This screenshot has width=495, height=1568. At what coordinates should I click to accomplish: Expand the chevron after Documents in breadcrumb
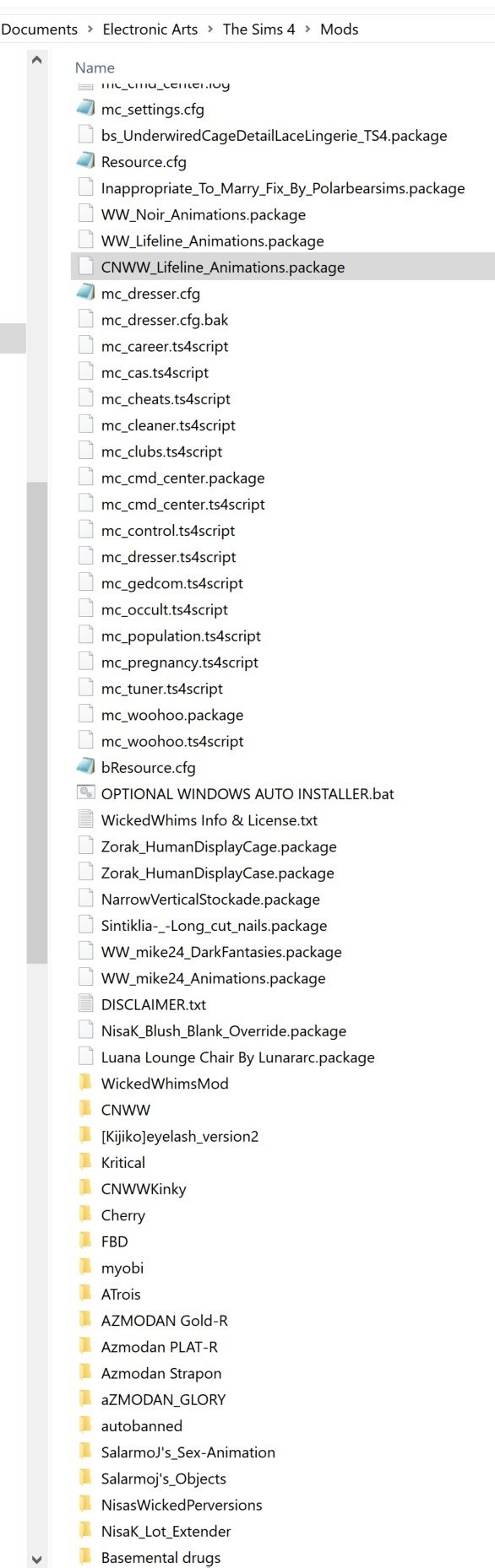click(x=90, y=30)
